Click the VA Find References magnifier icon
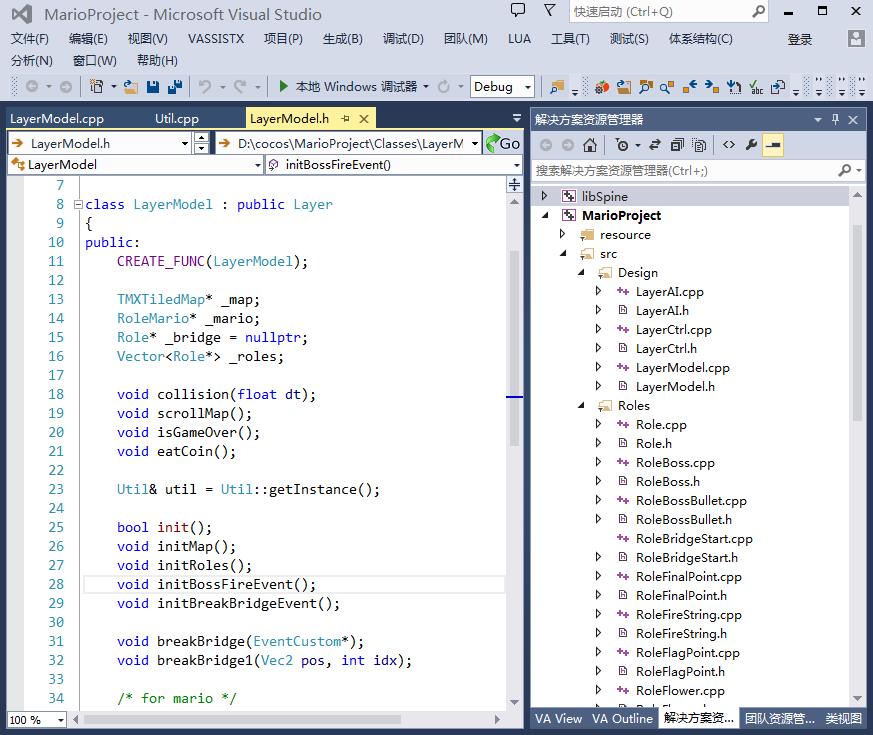The image size is (873, 735). coord(667,87)
